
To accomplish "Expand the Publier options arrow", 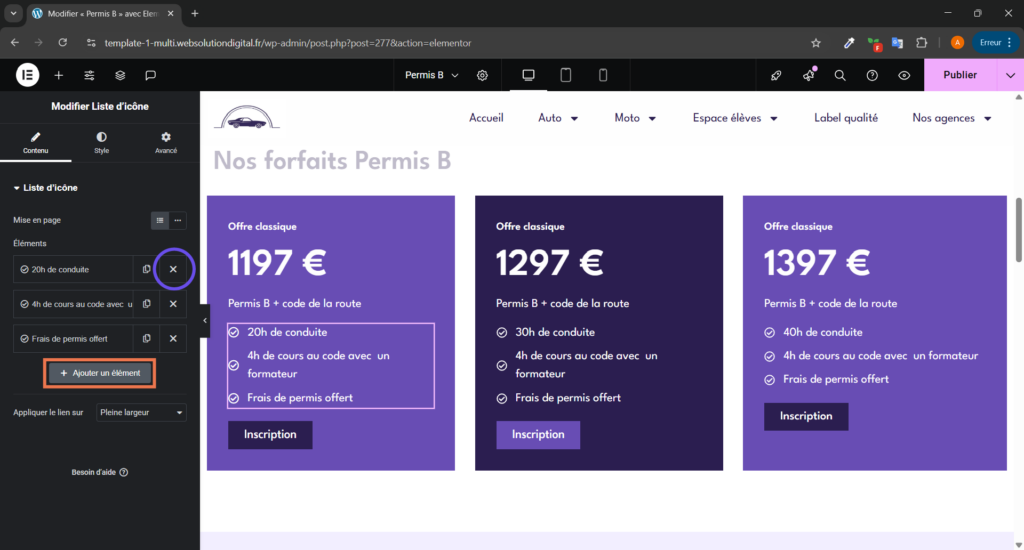I will pos(1010,75).
